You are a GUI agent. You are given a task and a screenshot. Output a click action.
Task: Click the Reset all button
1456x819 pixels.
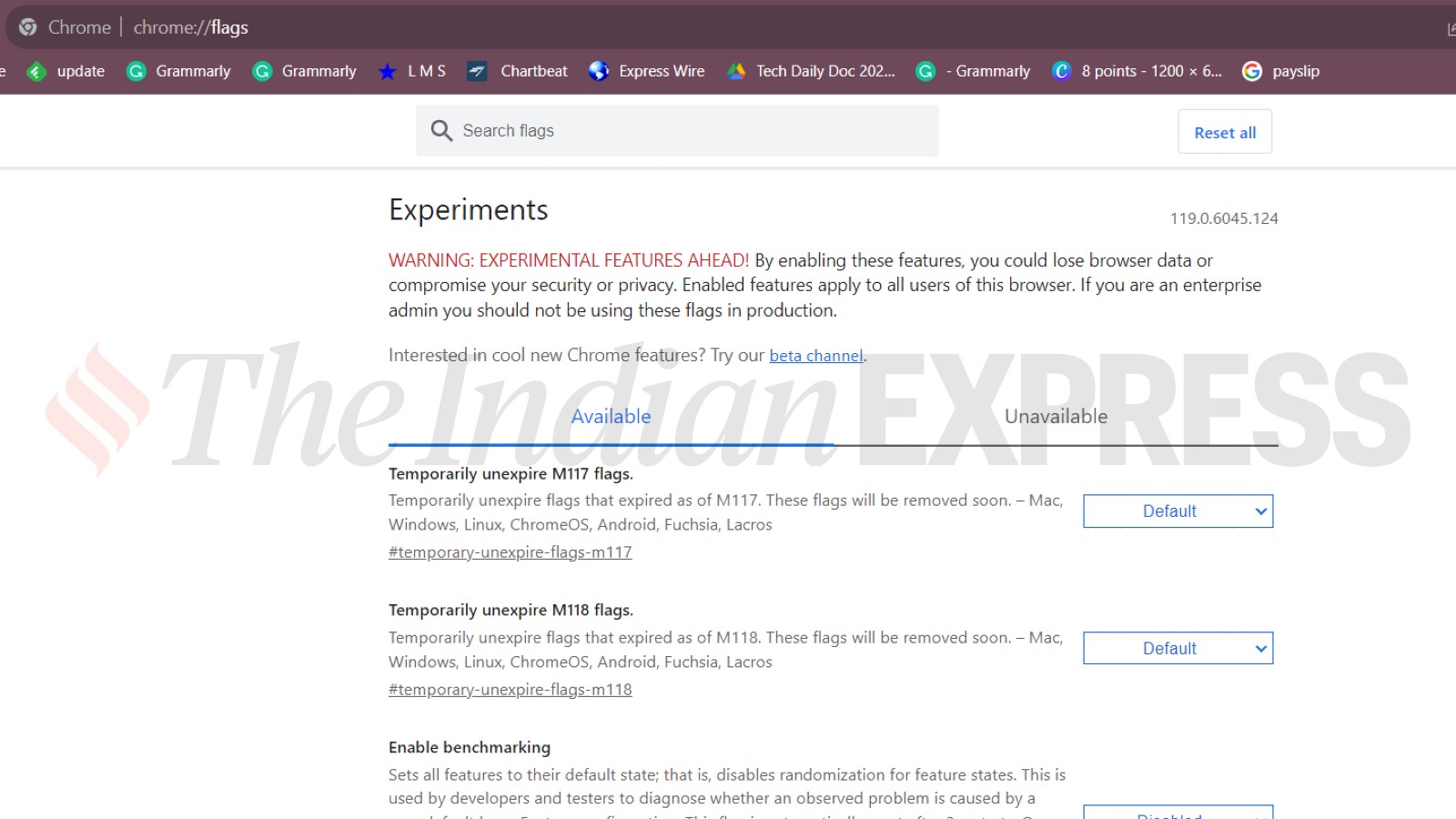1224,131
